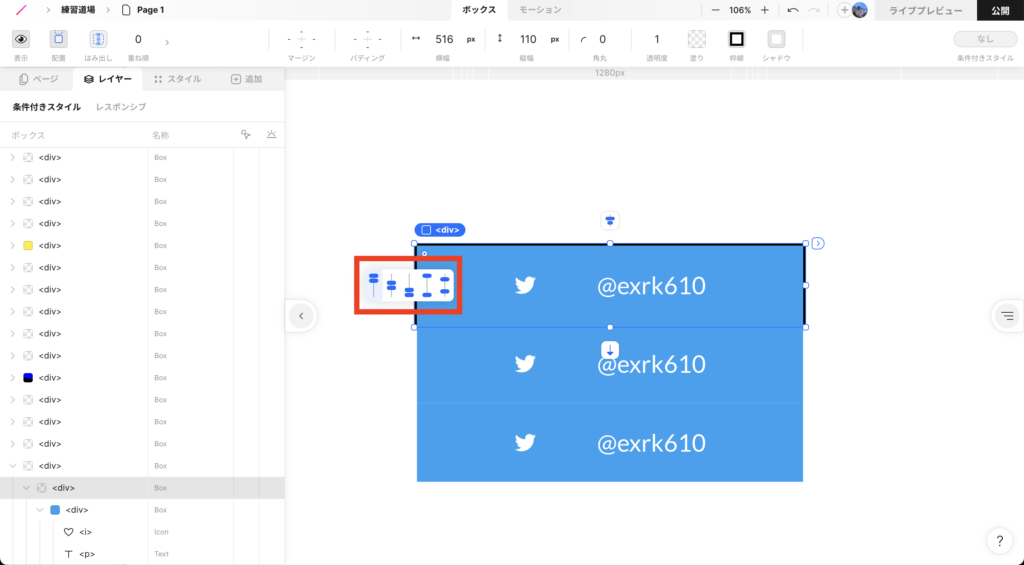Click the 公開 publish button
The height and width of the screenshot is (565, 1024).
point(1000,10)
